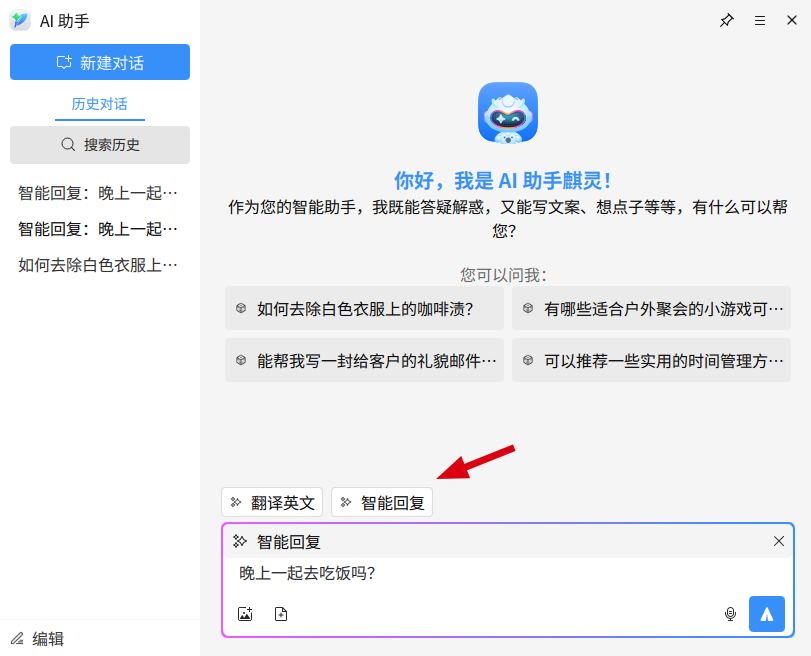Click the sparkle icon on 智能回复 chip
Viewport: 811px width, 656px height.
(346, 502)
